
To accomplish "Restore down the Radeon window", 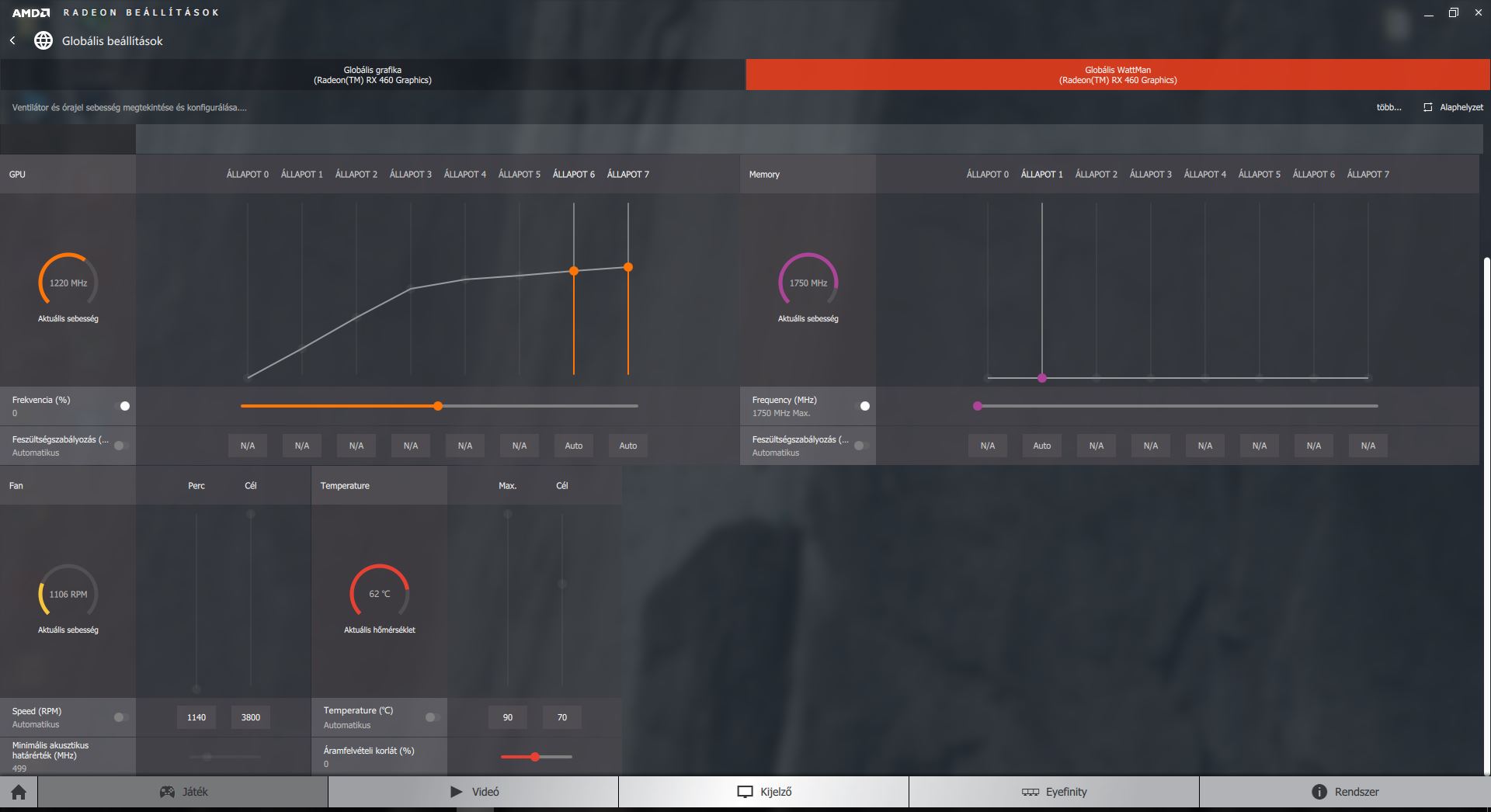I will click(x=1454, y=12).
